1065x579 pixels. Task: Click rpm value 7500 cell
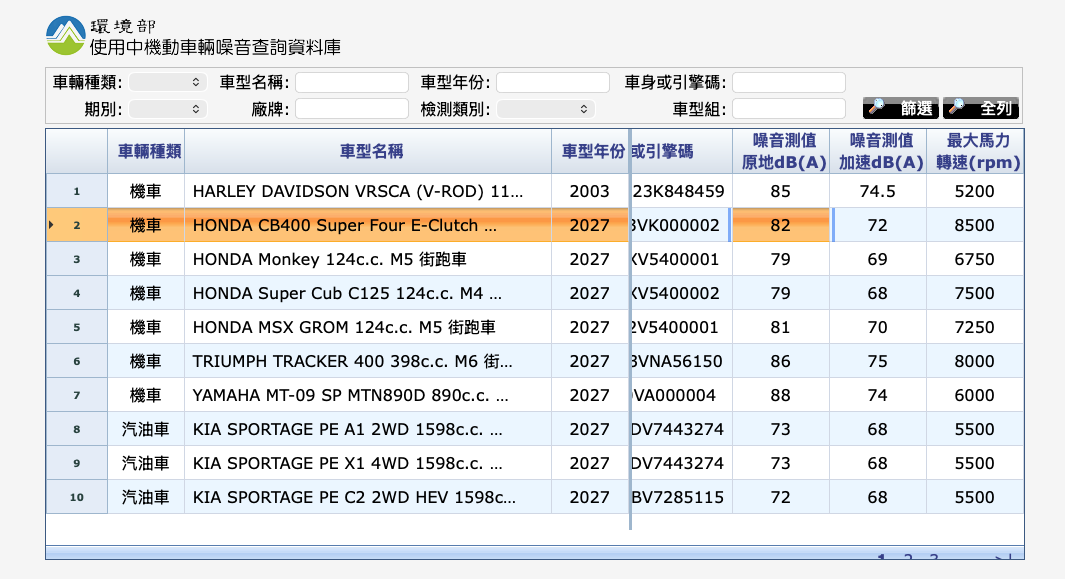pyautogui.click(x=975, y=293)
